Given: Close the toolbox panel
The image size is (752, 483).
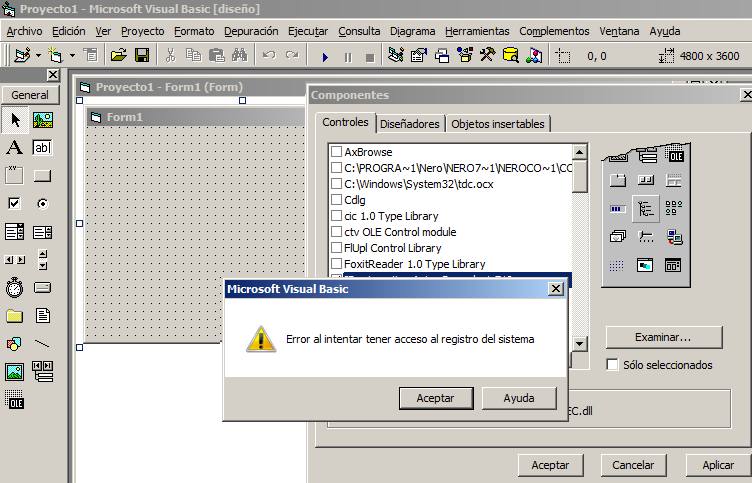Looking at the screenshot, I should pyautogui.click(x=53, y=75).
